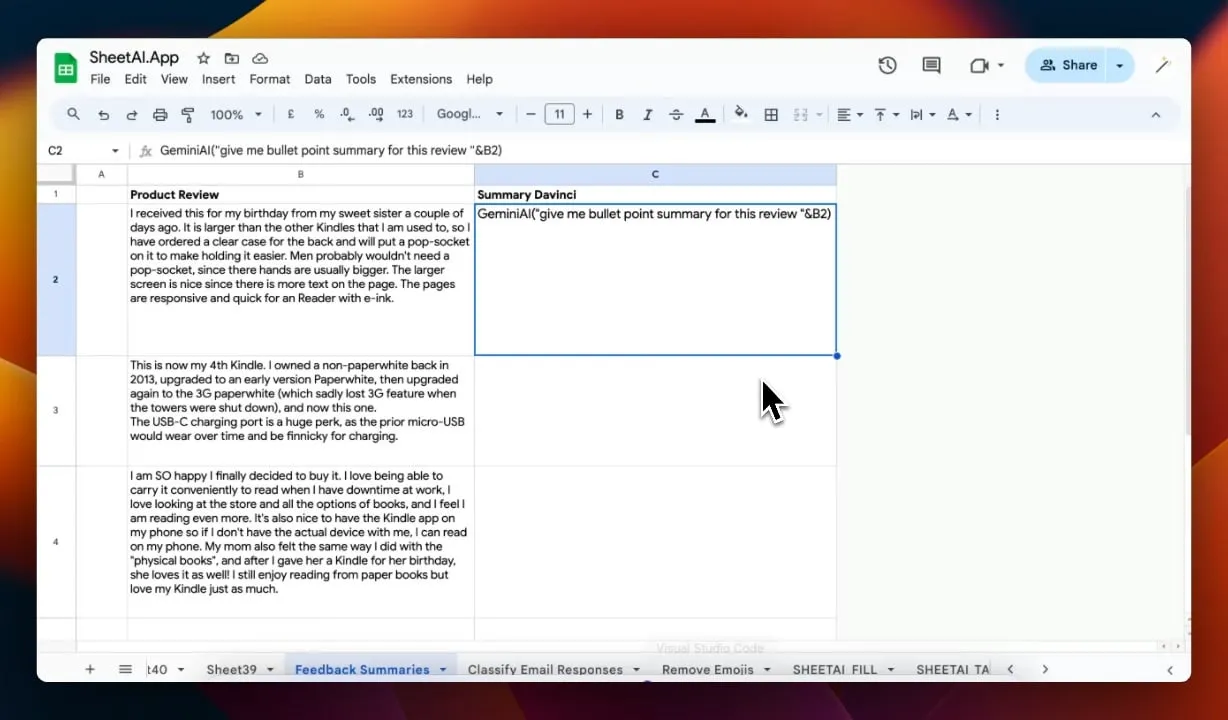Viewport: 1228px width, 720px height.
Task: Click the paint format tool
Action: coord(187,114)
